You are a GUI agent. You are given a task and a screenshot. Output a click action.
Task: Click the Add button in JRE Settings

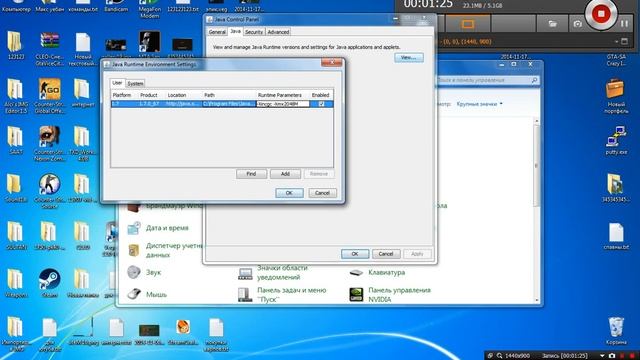pyautogui.click(x=285, y=174)
